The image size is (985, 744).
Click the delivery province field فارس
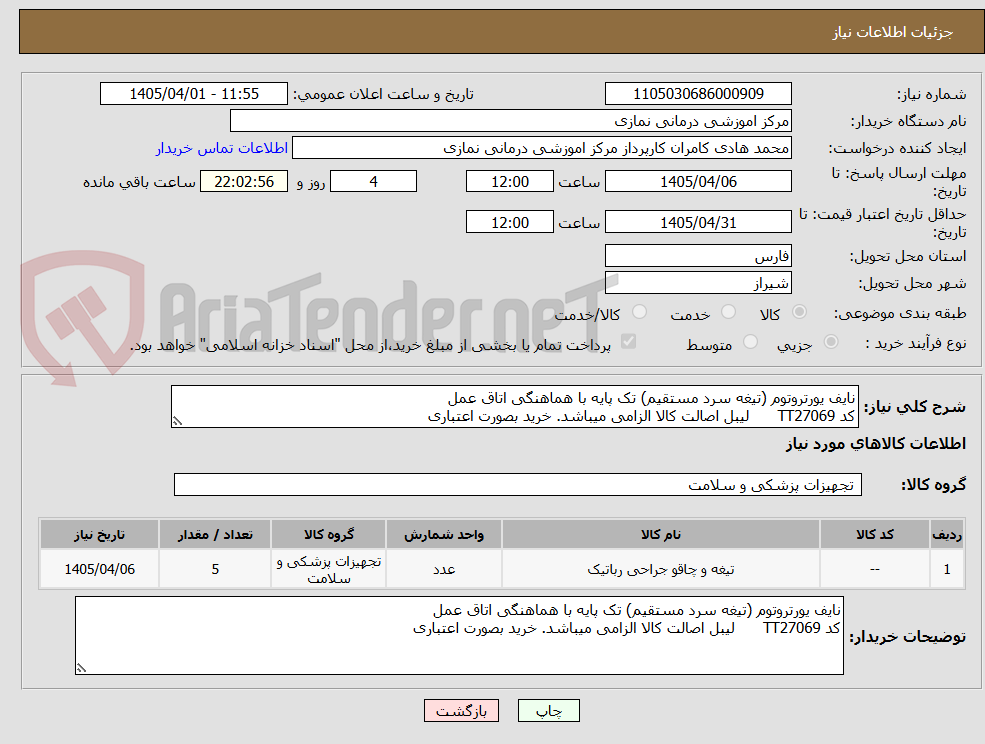pyautogui.click(x=698, y=256)
